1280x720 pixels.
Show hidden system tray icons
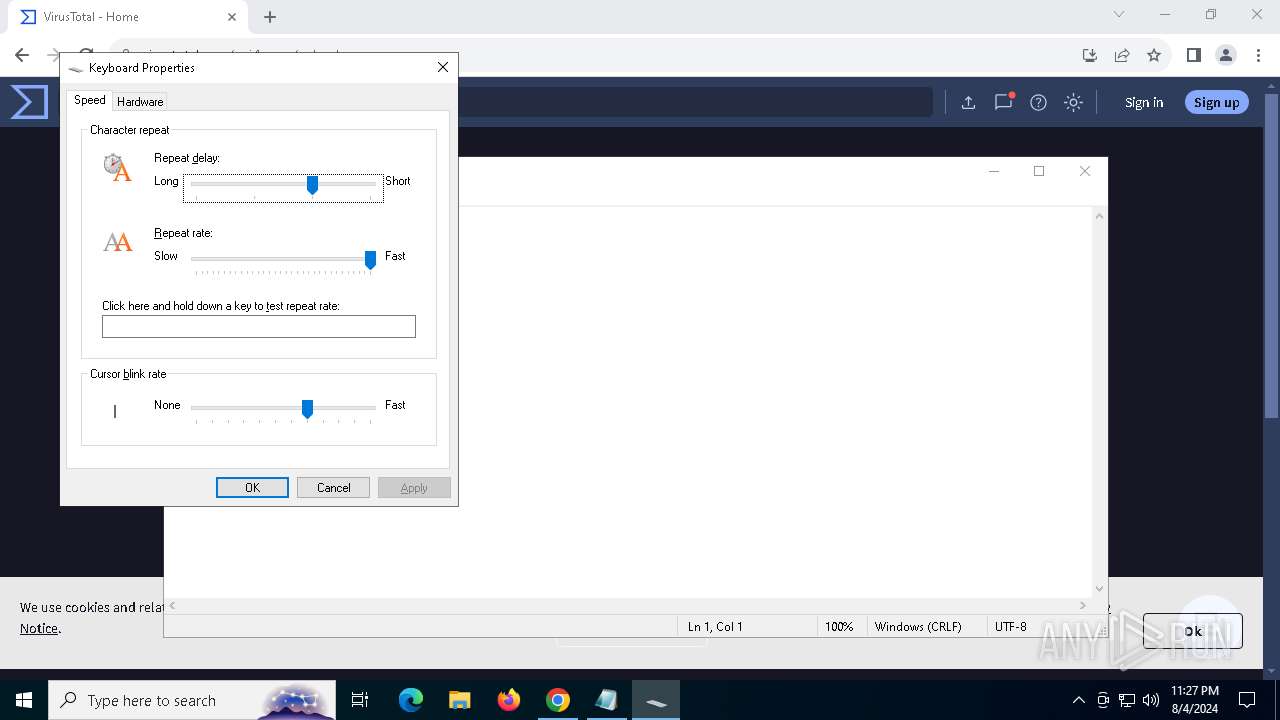(1078, 700)
